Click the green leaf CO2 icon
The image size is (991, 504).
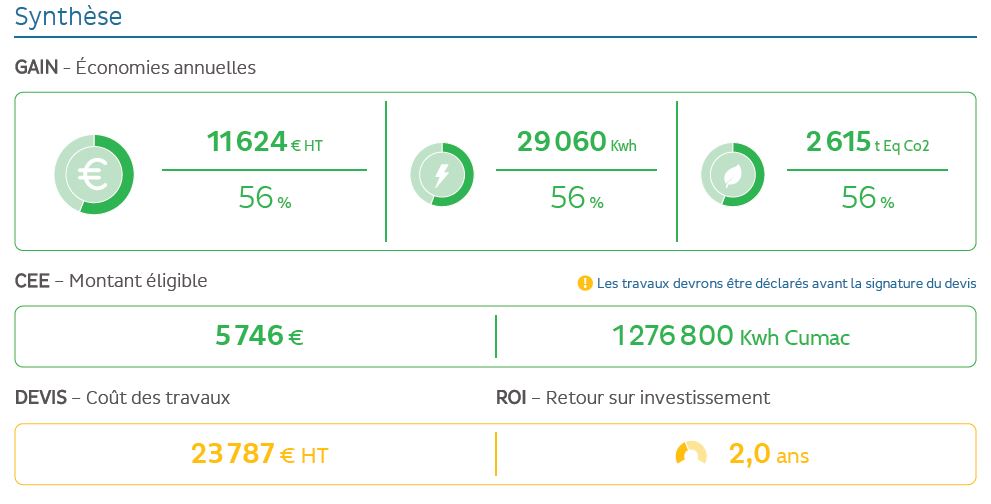[x=732, y=174]
